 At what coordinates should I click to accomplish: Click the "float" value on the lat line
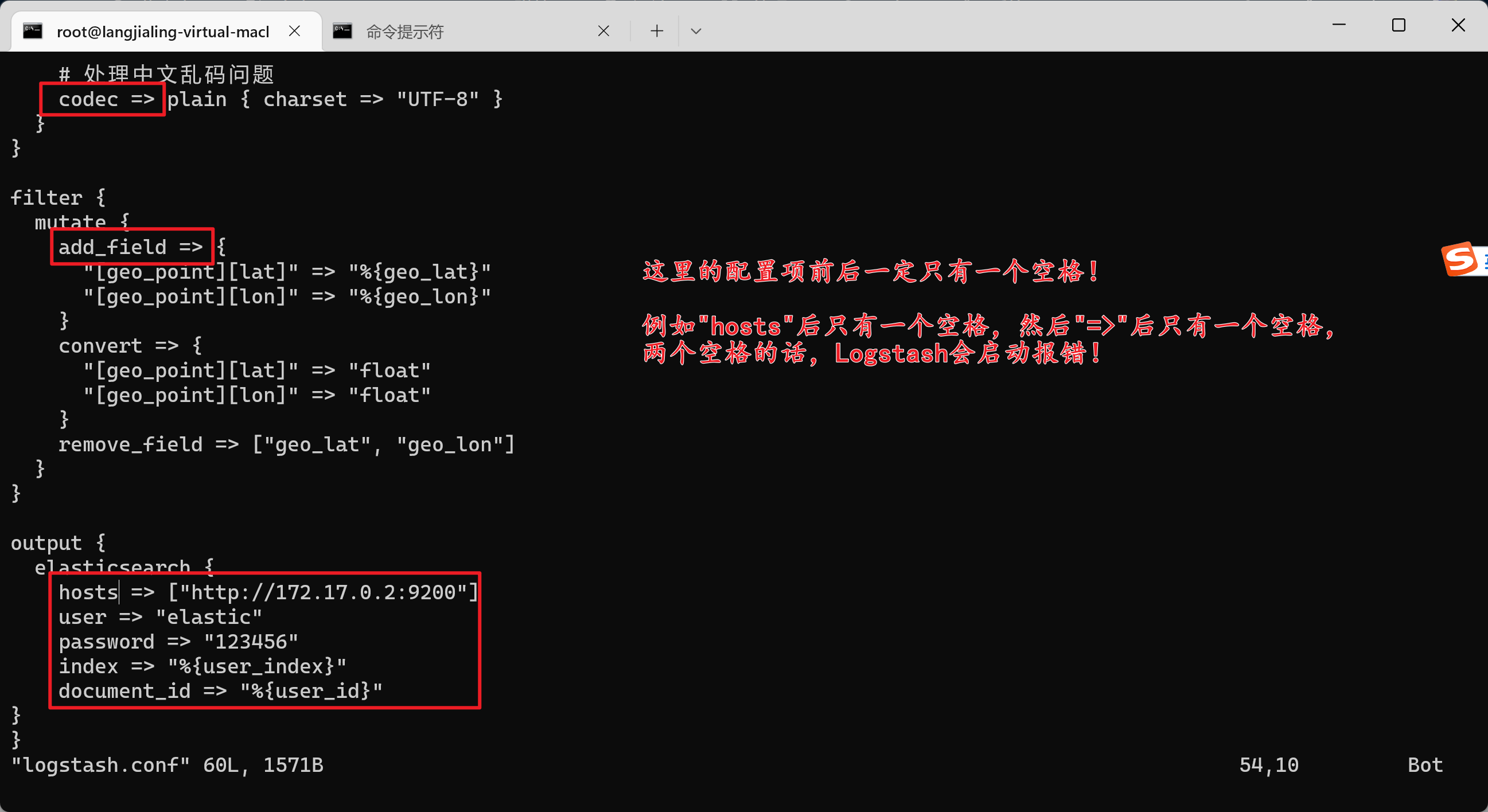(x=390, y=370)
